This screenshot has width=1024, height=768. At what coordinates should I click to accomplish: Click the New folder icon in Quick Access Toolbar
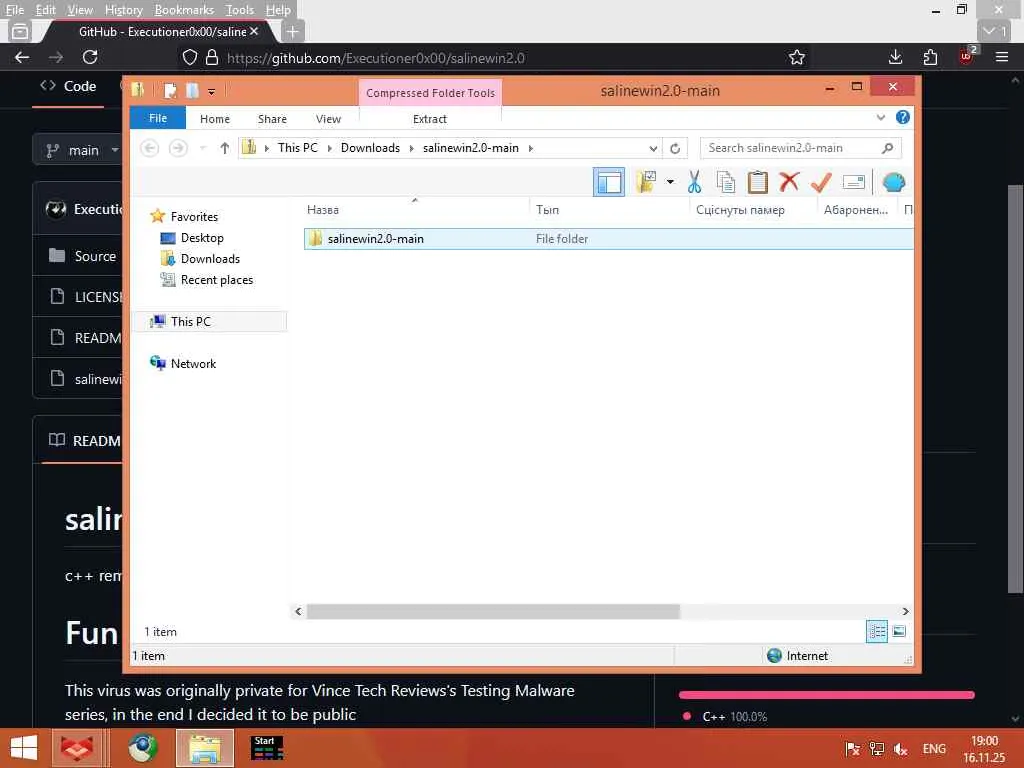pos(193,91)
